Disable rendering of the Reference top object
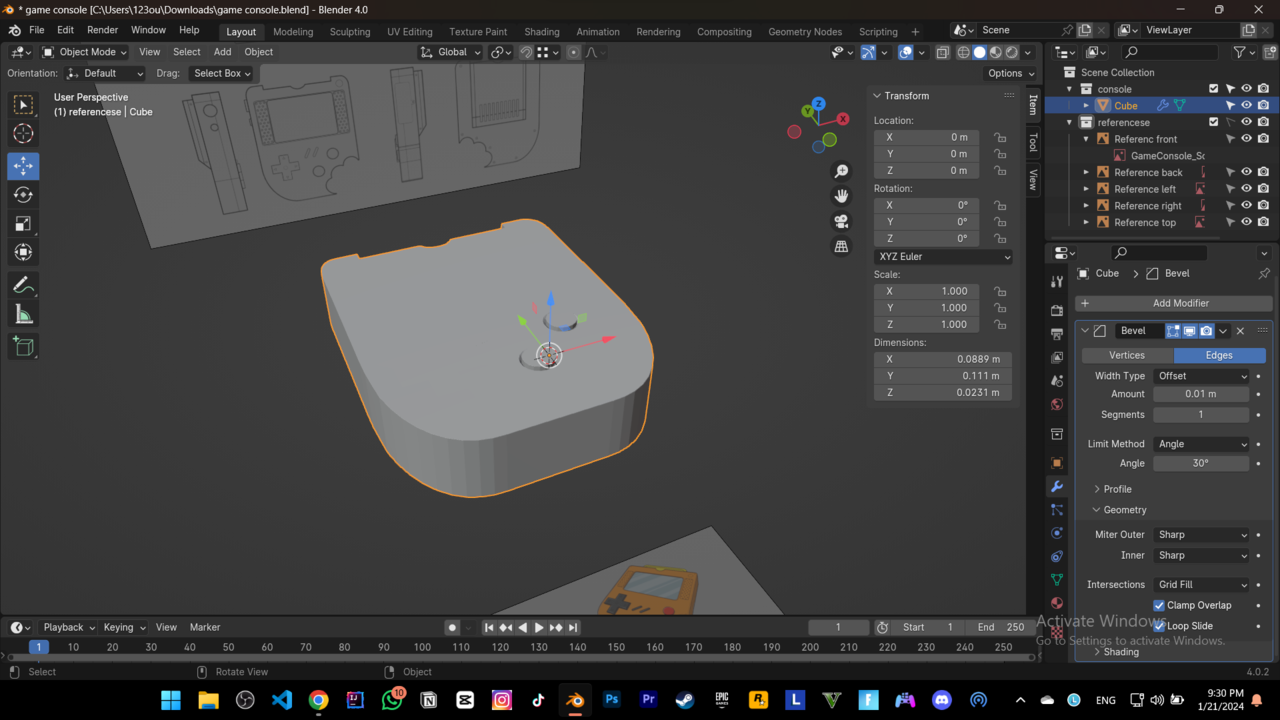This screenshot has width=1280, height=720. click(x=1264, y=222)
